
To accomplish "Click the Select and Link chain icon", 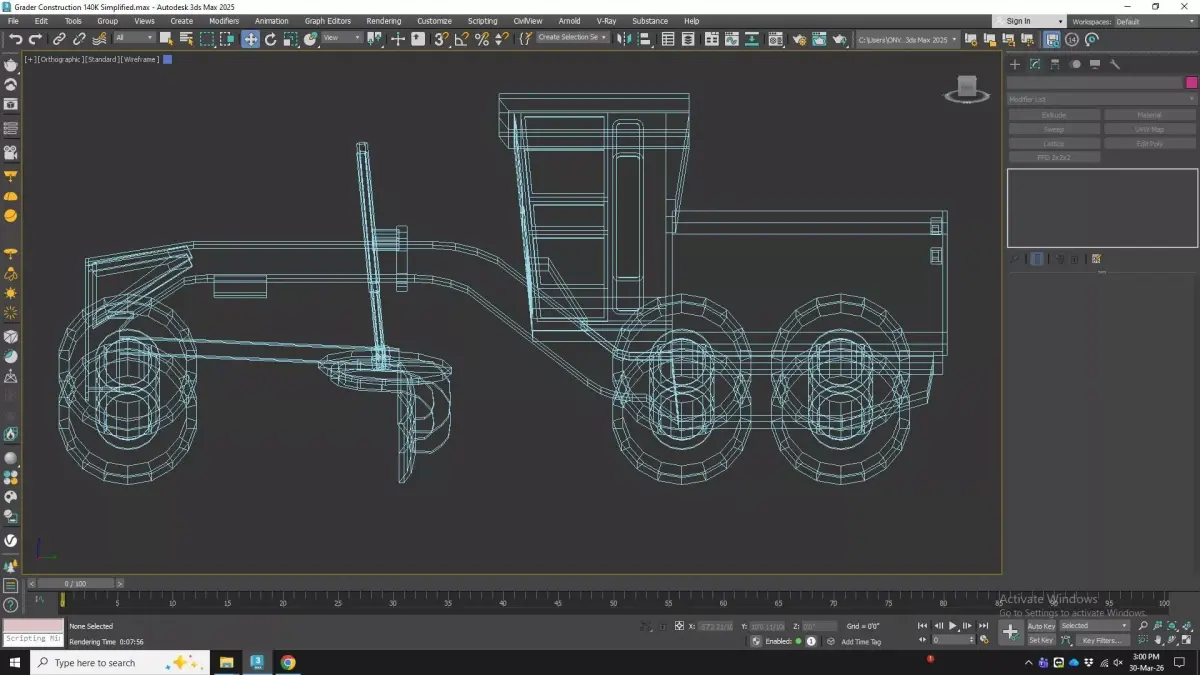I will coord(59,39).
